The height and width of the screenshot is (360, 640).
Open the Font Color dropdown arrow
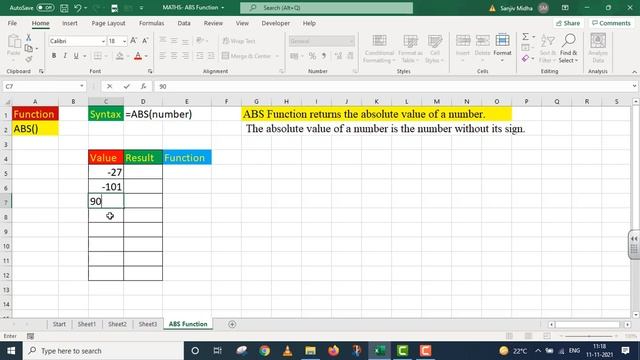[146, 56]
